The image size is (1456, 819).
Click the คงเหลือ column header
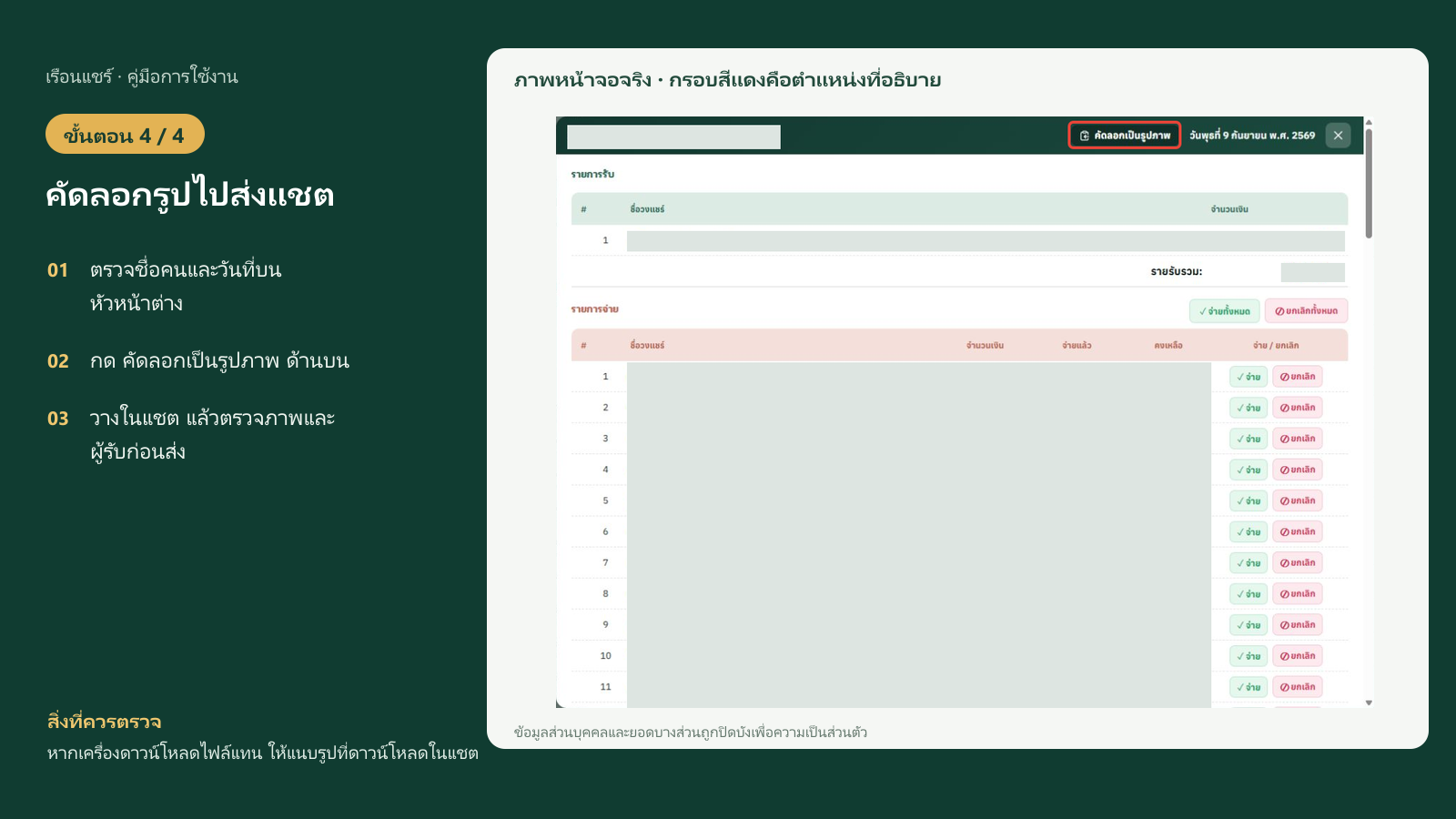coord(1168,346)
